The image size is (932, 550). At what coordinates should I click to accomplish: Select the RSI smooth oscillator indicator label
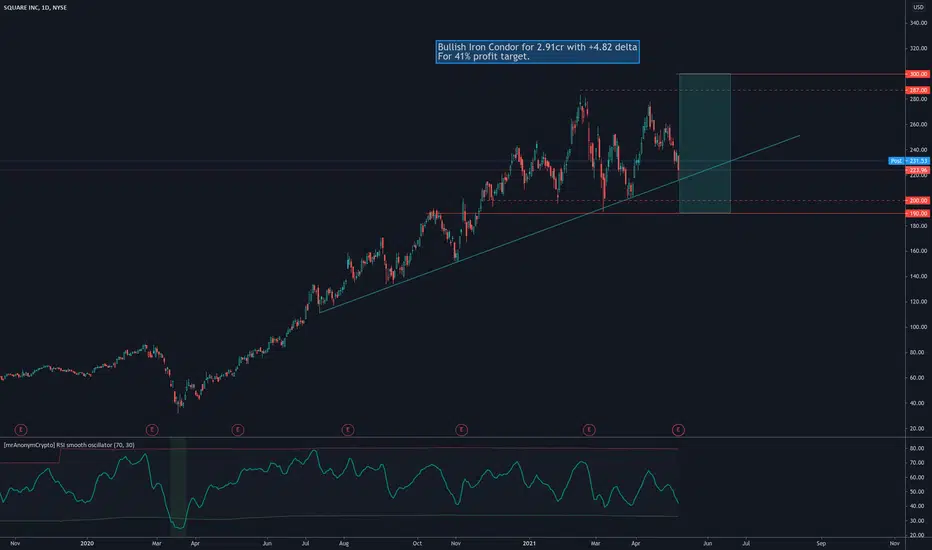[x=69, y=445]
